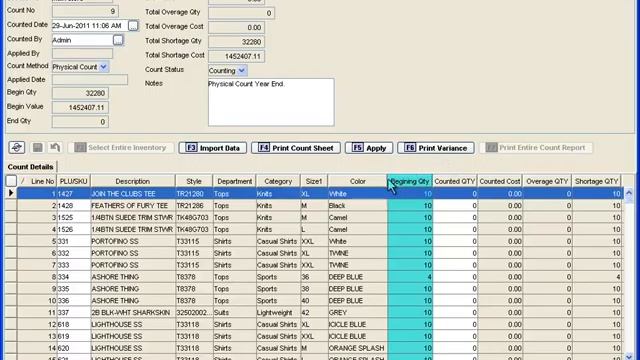Click the Begin Qty field
The height and width of the screenshot is (360, 640).
[80, 93]
